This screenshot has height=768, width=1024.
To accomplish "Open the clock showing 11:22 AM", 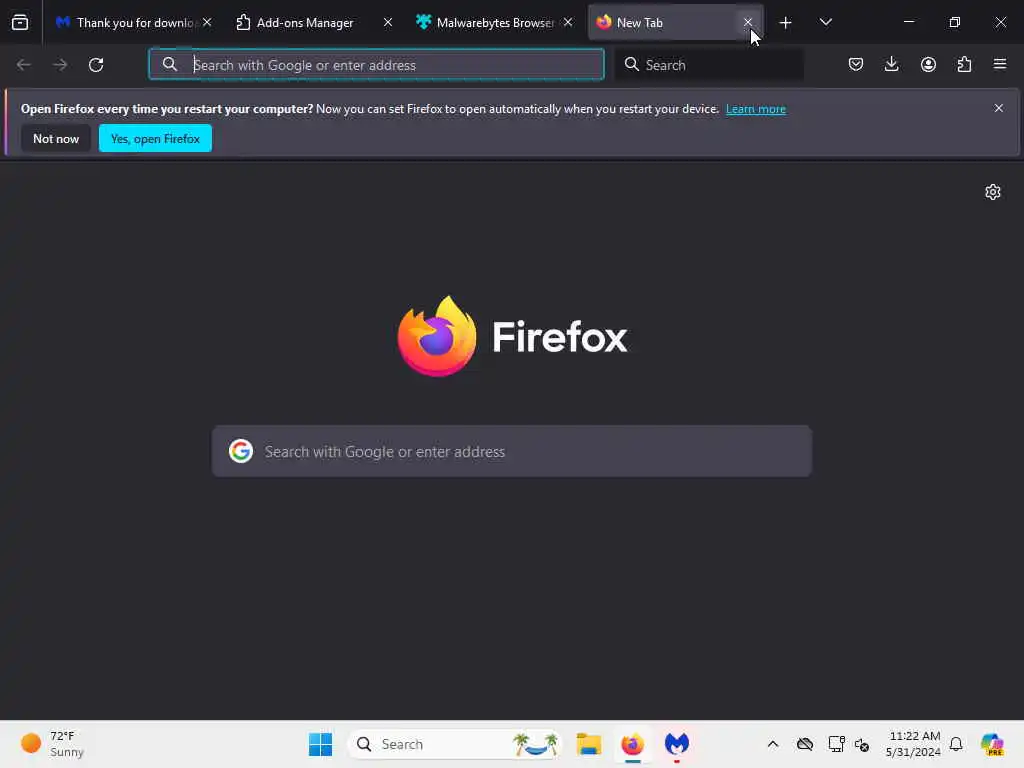I will [x=913, y=744].
